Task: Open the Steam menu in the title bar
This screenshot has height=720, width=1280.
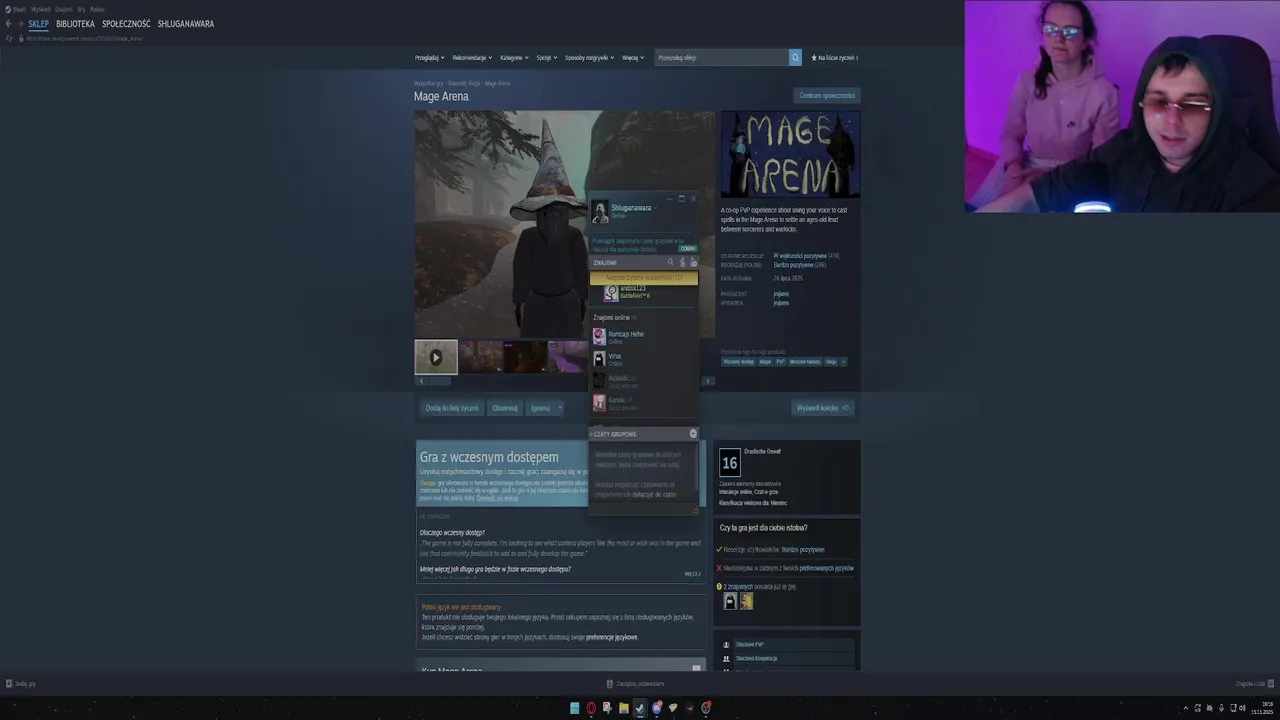Action: 17,9
